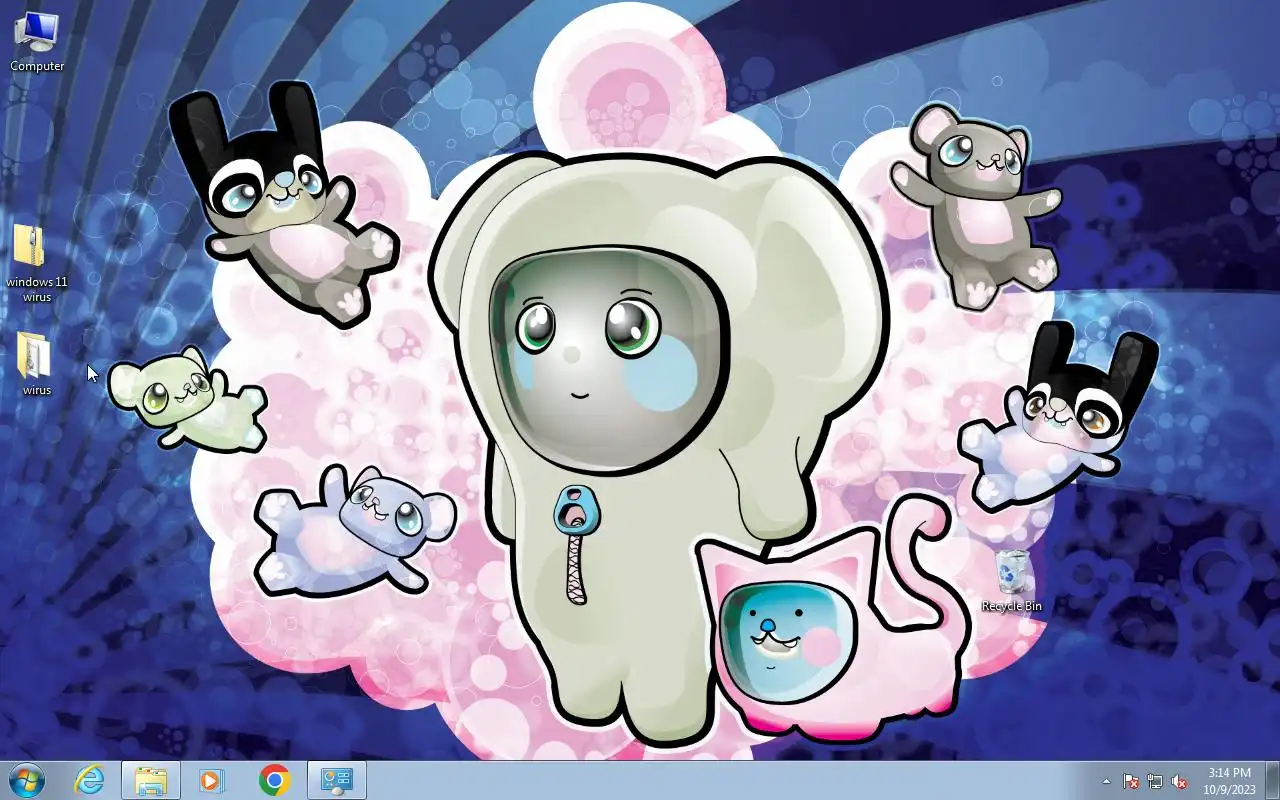Launch Google Chrome from the taskbar
Viewport: 1280px width, 800px height.
click(274, 780)
